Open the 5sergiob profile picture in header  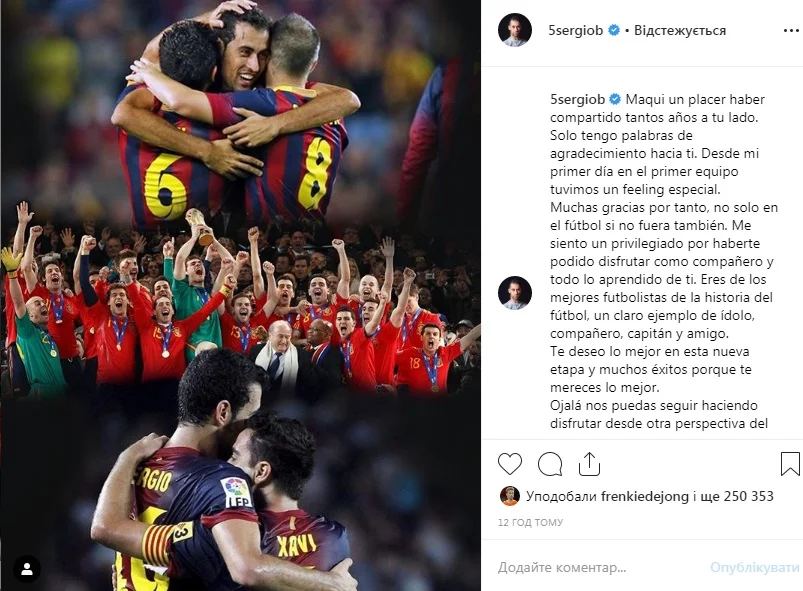click(x=515, y=30)
